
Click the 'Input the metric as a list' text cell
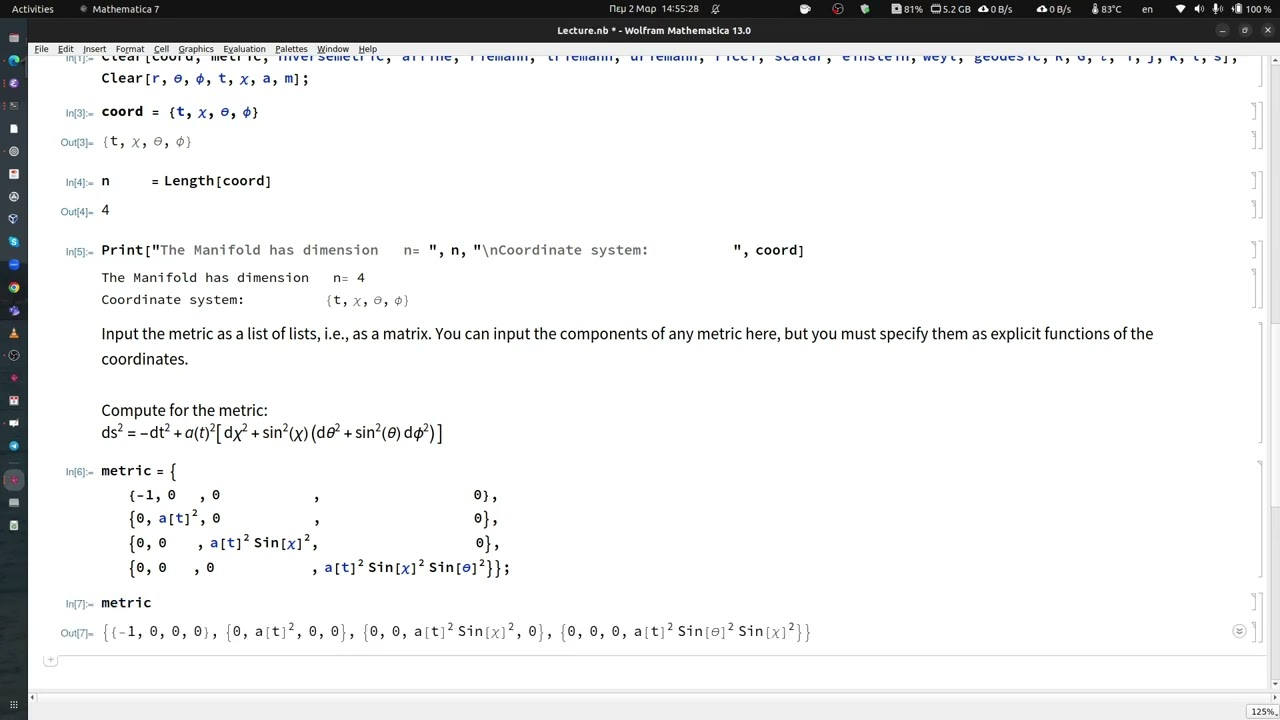point(627,346)
